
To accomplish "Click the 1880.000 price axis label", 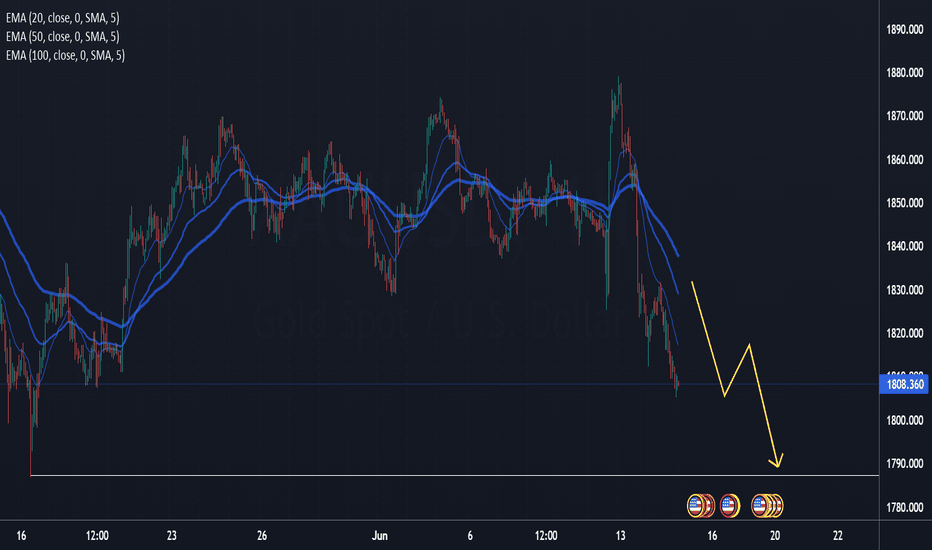I will pyautogui.click(x=905, y=73).
